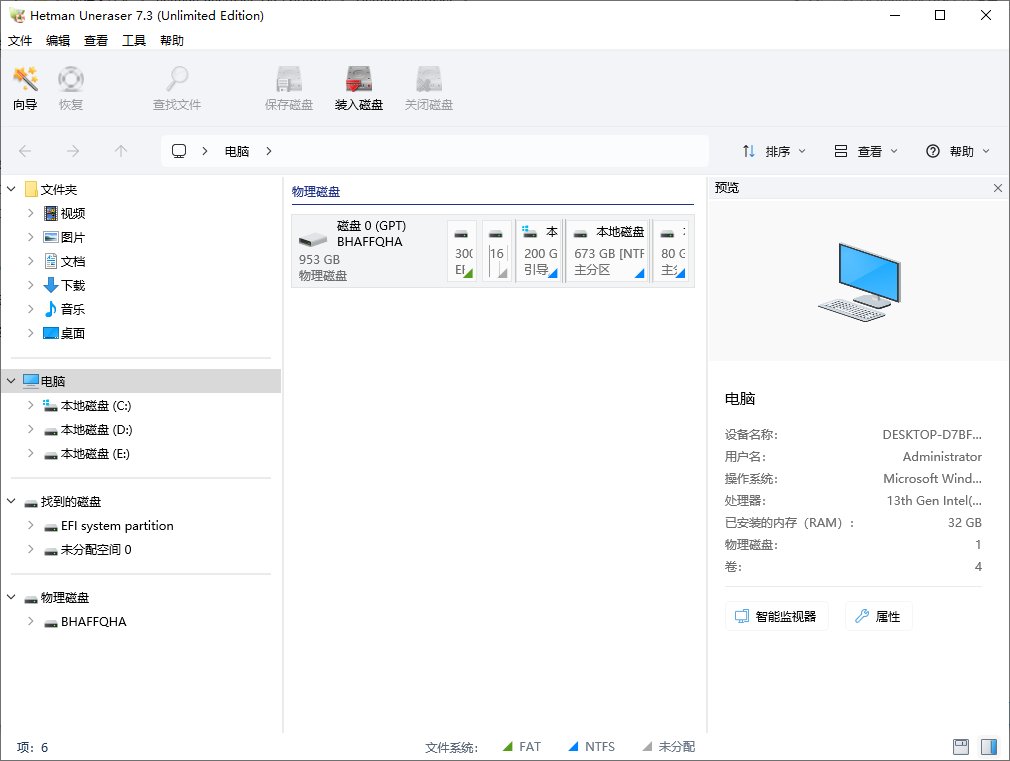Click the computer preview image

click(x=859, y=282)
